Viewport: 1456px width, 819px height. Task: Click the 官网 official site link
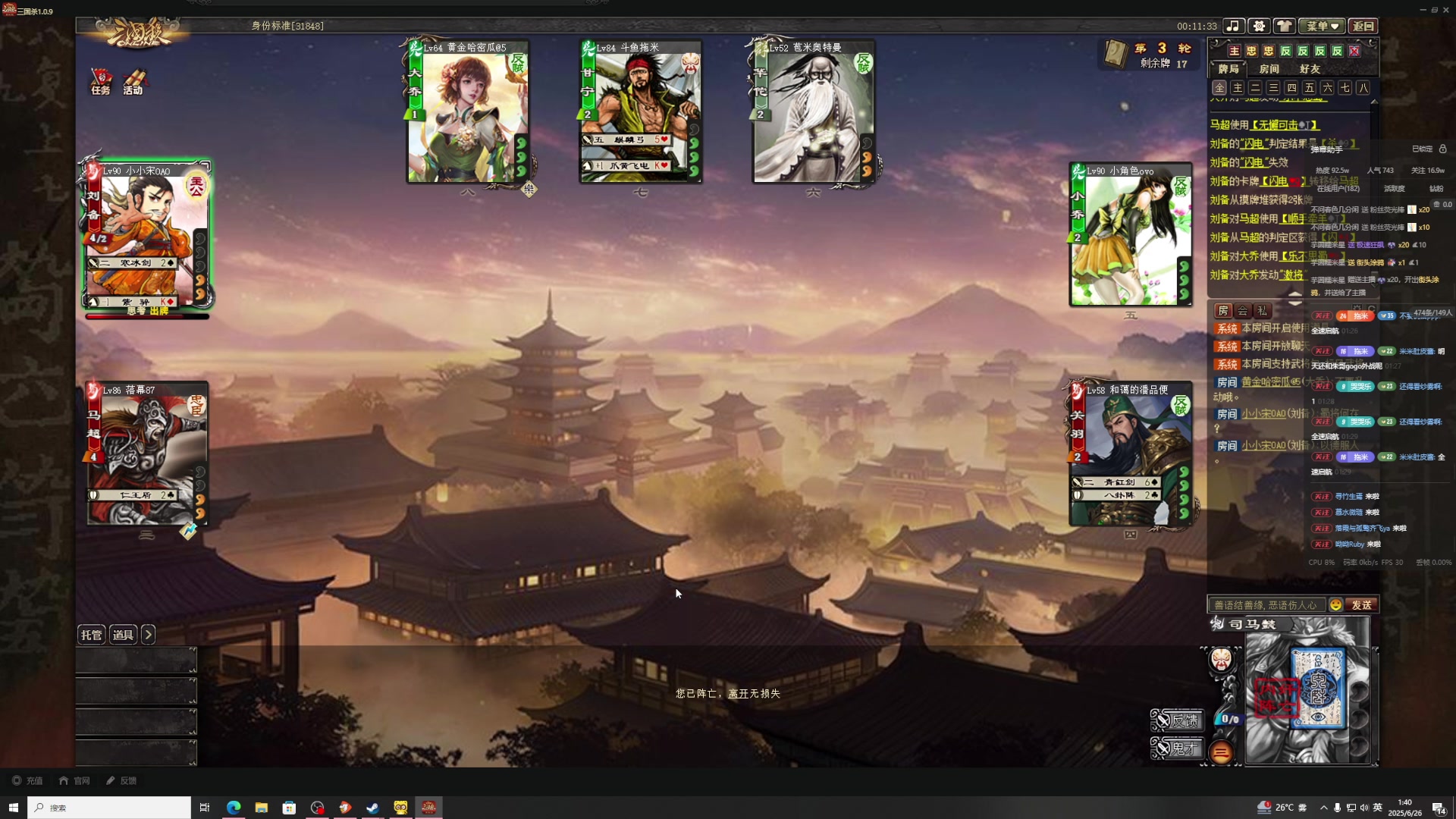point(74,780)
